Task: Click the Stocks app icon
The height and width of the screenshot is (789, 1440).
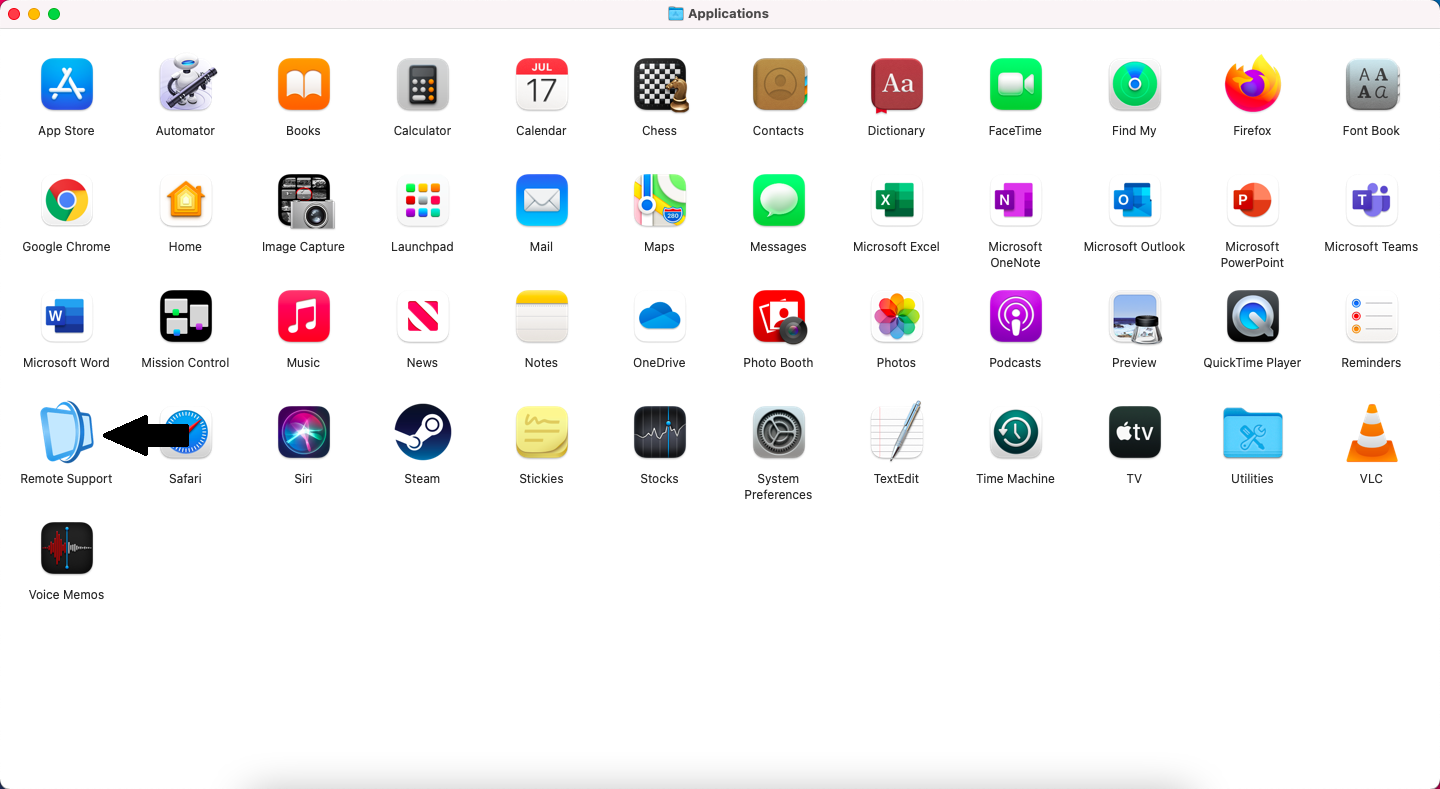Action: click(660, 432)
